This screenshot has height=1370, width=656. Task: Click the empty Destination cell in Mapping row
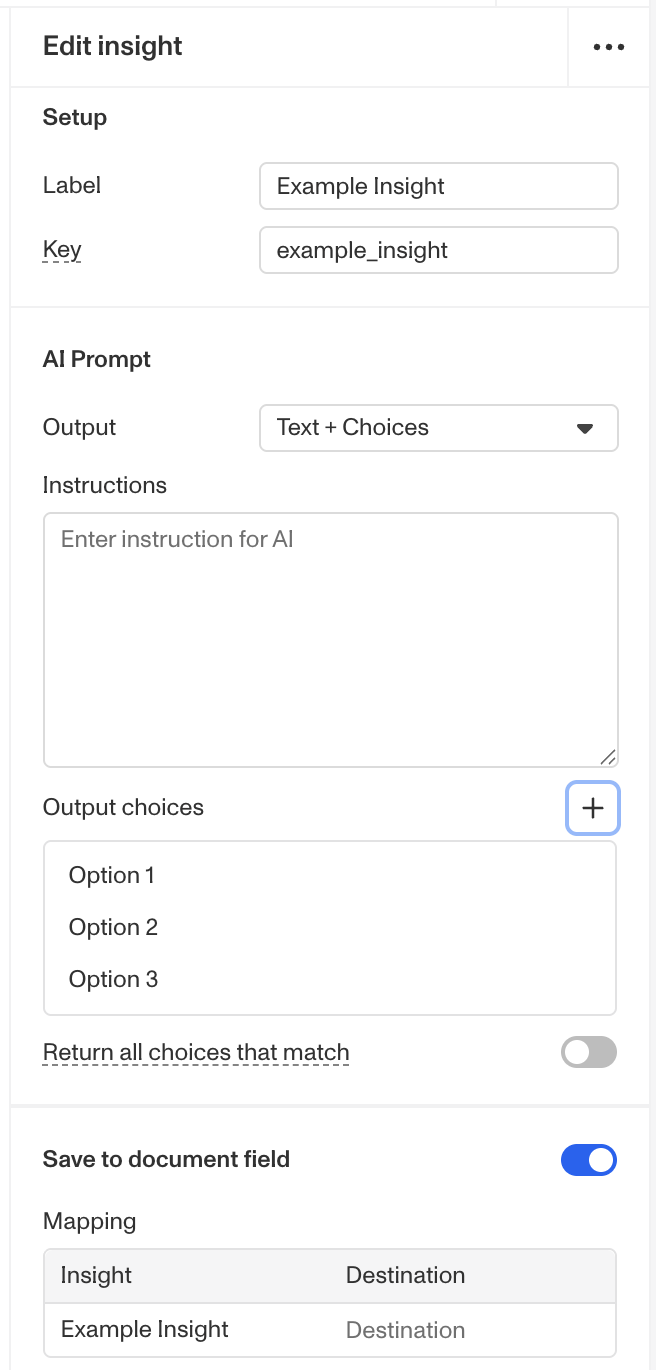405,1330
